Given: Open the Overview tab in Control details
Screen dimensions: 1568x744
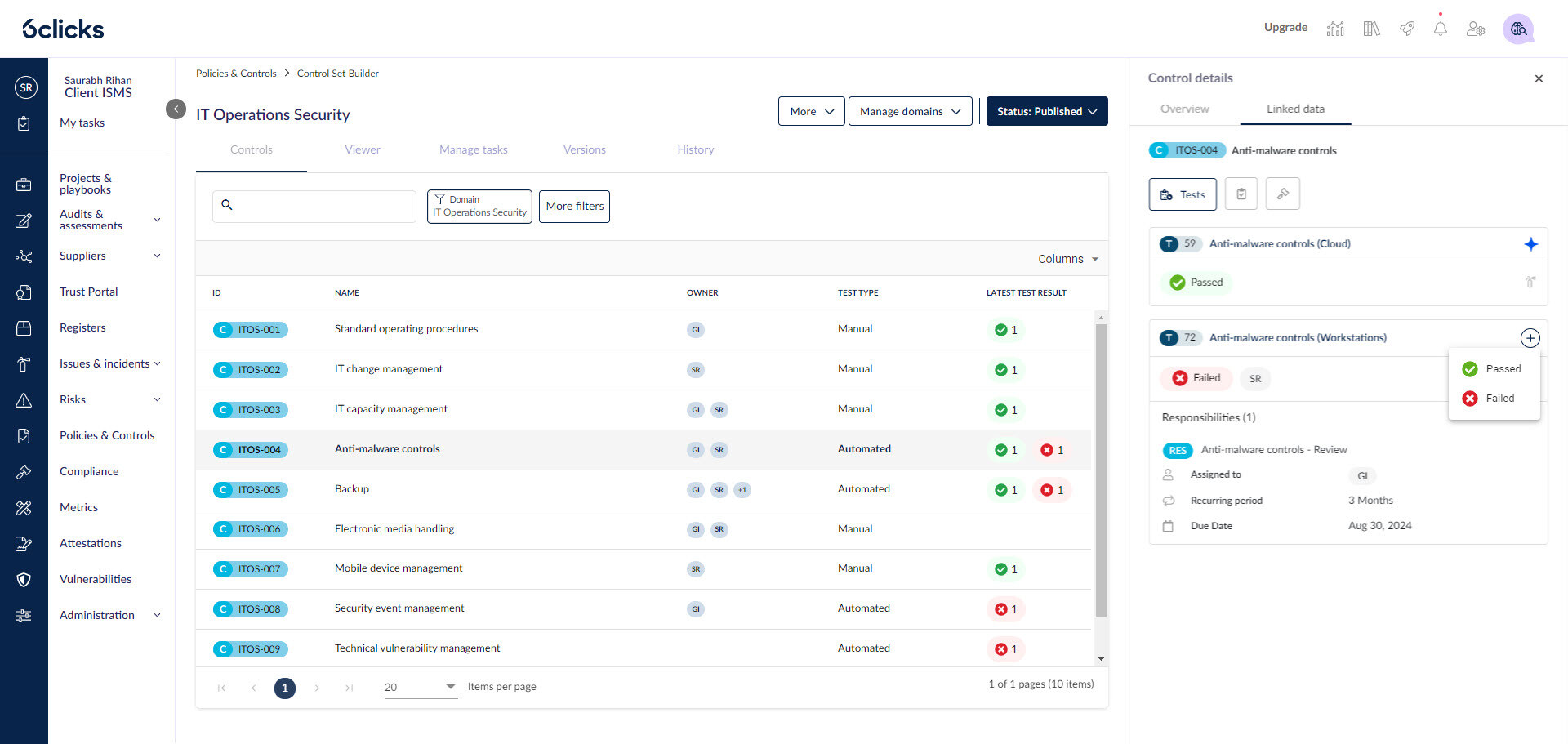Looking at the screenshot, I should click(1184, 109).
